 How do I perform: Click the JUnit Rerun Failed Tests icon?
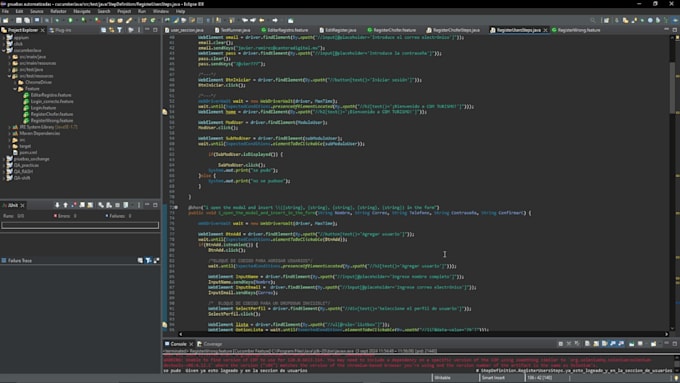click(x=109, y=205)
